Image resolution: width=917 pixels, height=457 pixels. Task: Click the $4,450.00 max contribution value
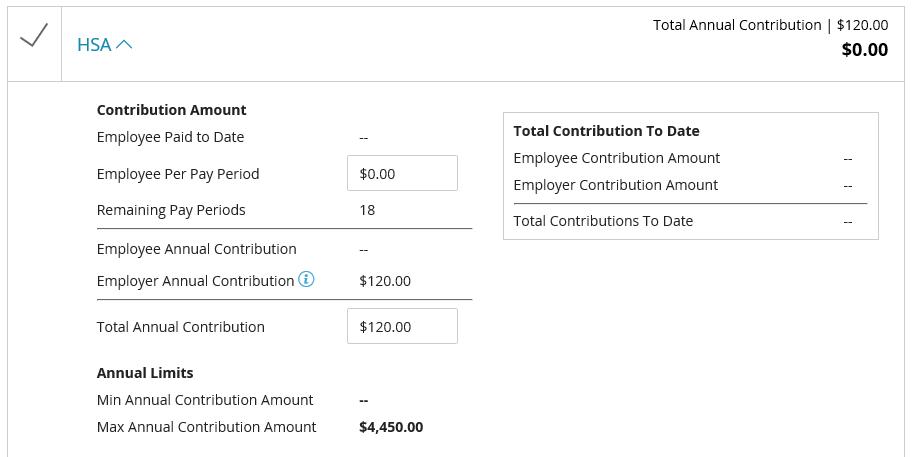(391, 427)
